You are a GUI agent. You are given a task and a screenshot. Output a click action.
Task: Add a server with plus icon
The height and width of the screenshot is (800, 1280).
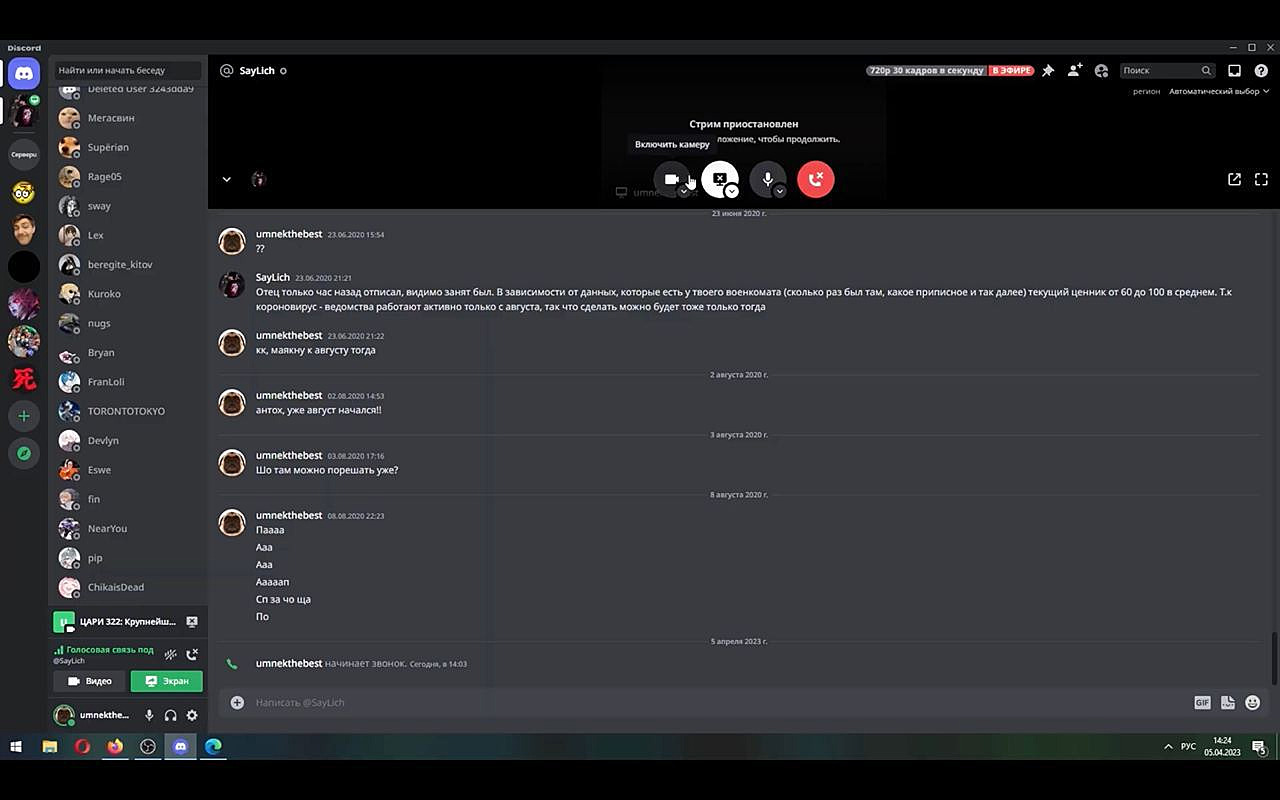(x=24, y=416)
